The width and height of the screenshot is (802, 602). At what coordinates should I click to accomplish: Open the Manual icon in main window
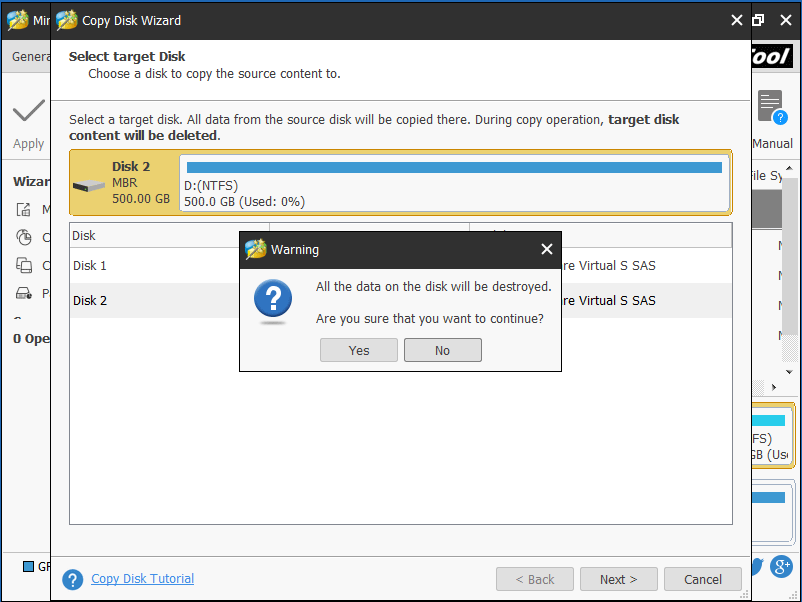[x=772, y=106]
